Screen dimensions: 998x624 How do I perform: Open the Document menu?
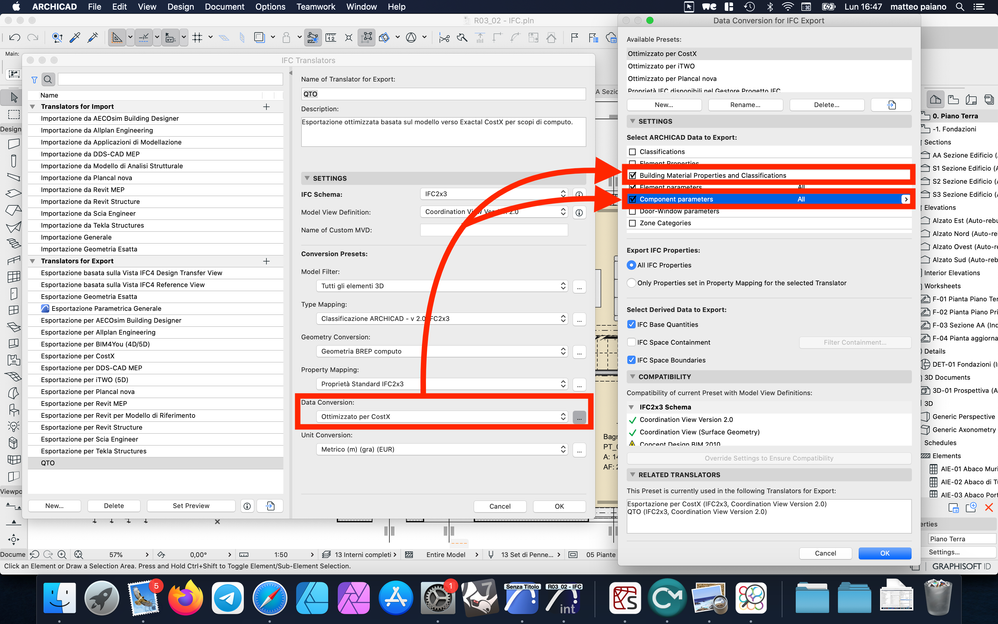coord(224,6)
